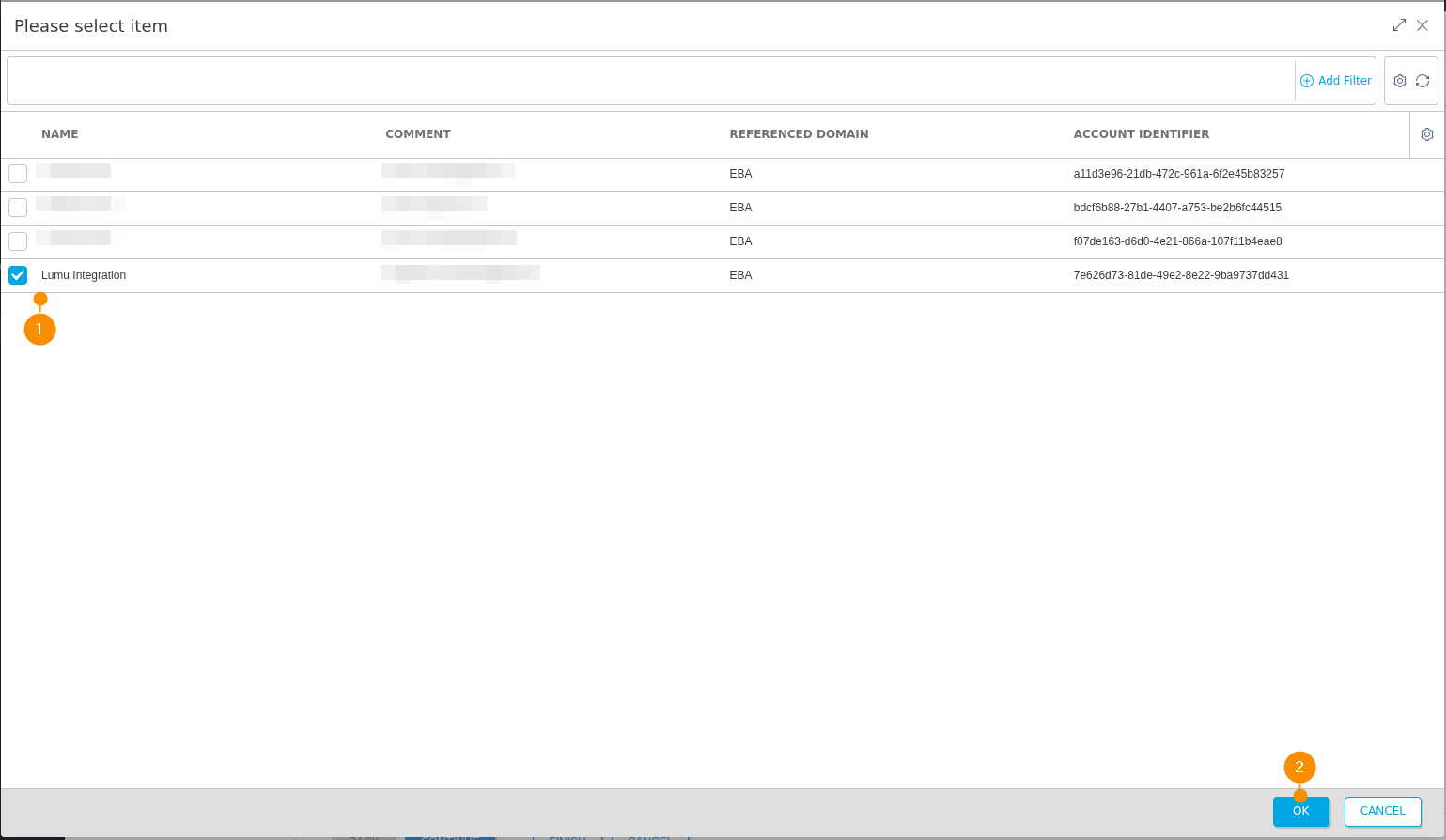Open column settings gear in table header
1446x840 pixels.
(1426, 134)
